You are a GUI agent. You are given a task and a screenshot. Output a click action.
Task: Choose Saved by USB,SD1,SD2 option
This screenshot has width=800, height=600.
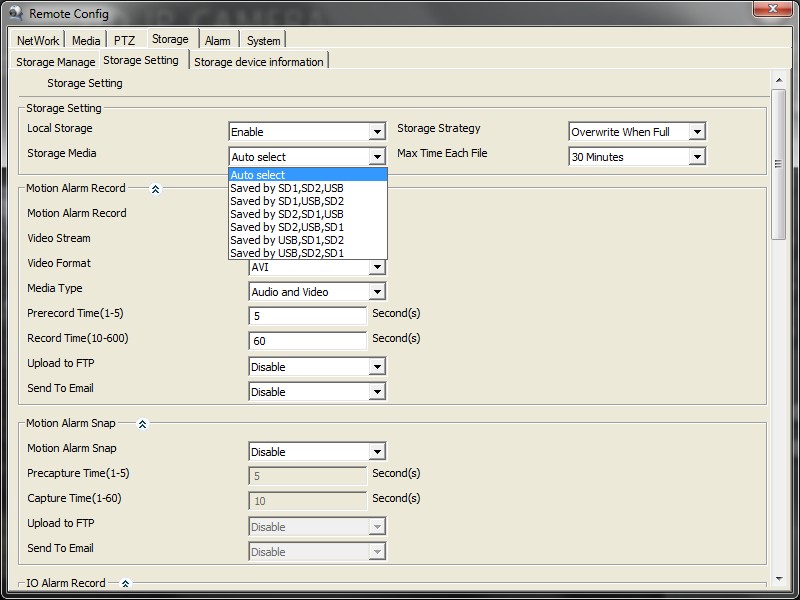pos(308,240)
